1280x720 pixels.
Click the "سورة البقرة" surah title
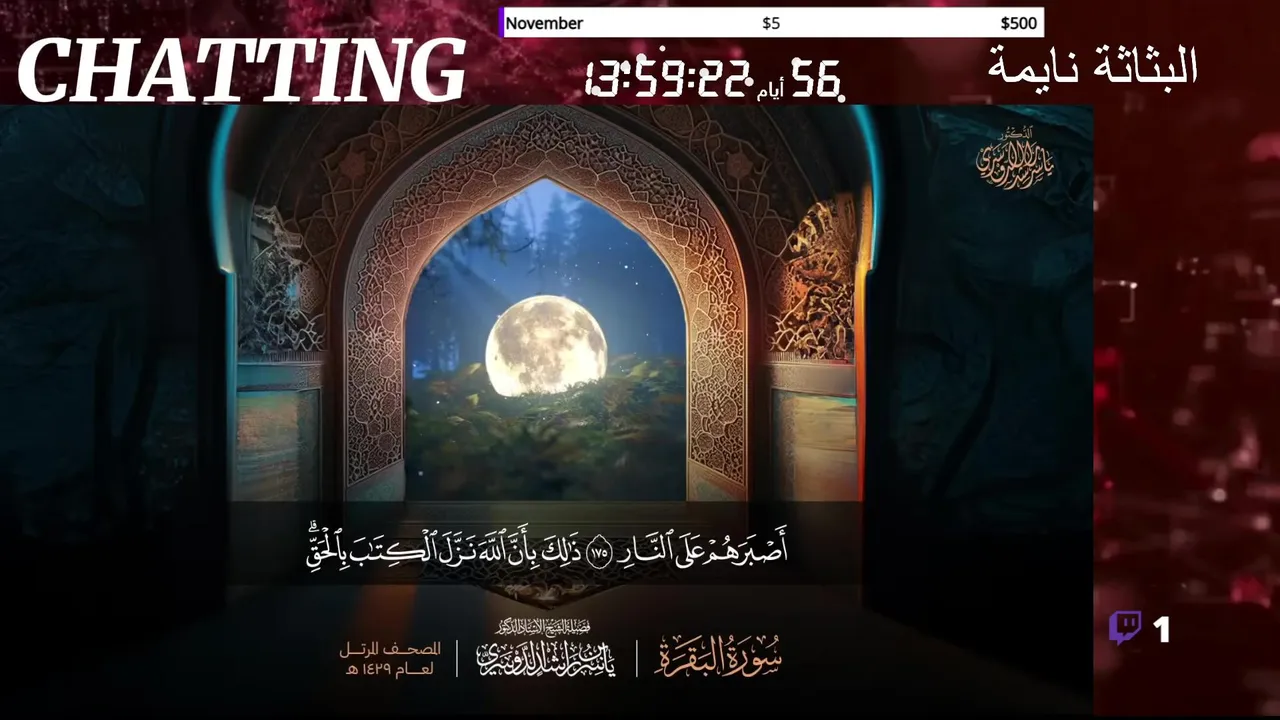point(719,657)
